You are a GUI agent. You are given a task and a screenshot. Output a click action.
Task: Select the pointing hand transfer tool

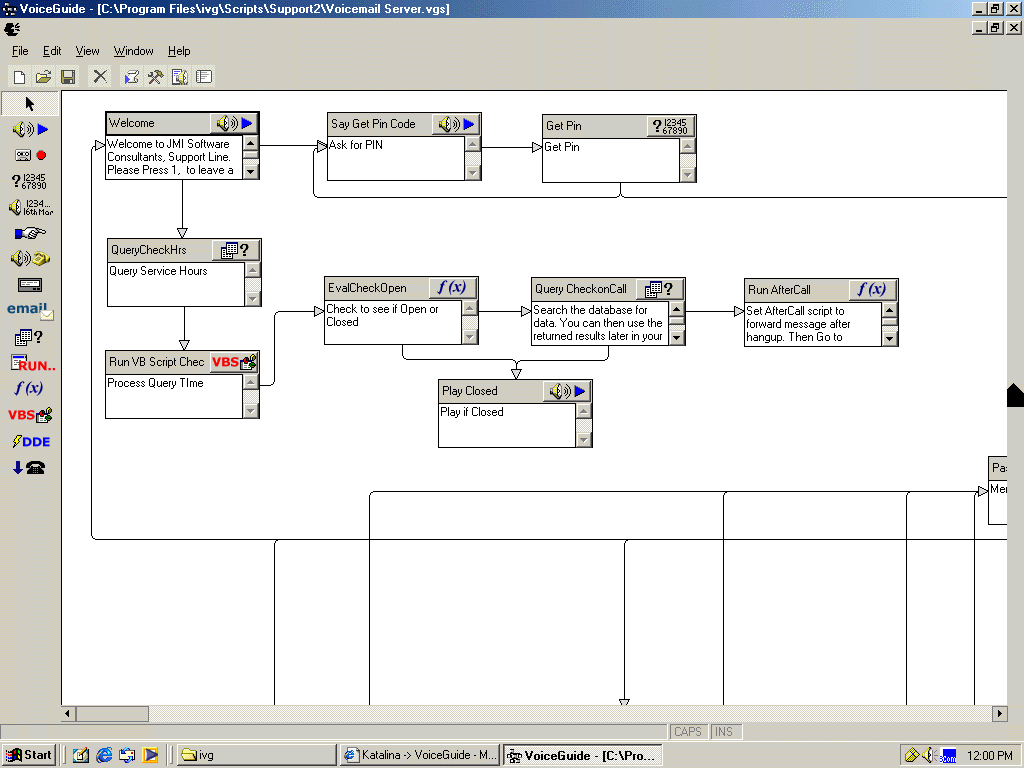click(x=30, y=233)
